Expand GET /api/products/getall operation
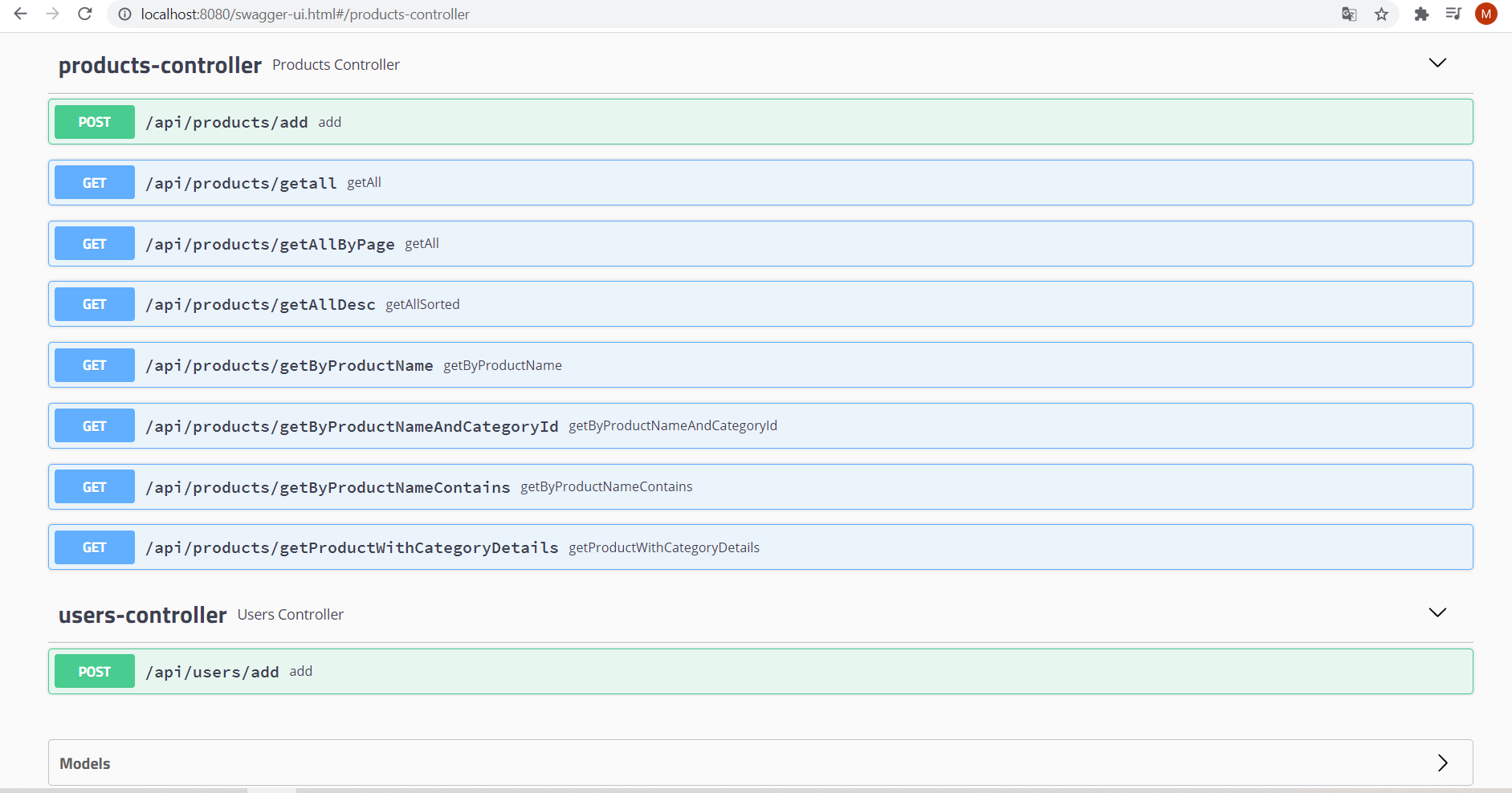 tap(760, 183)
